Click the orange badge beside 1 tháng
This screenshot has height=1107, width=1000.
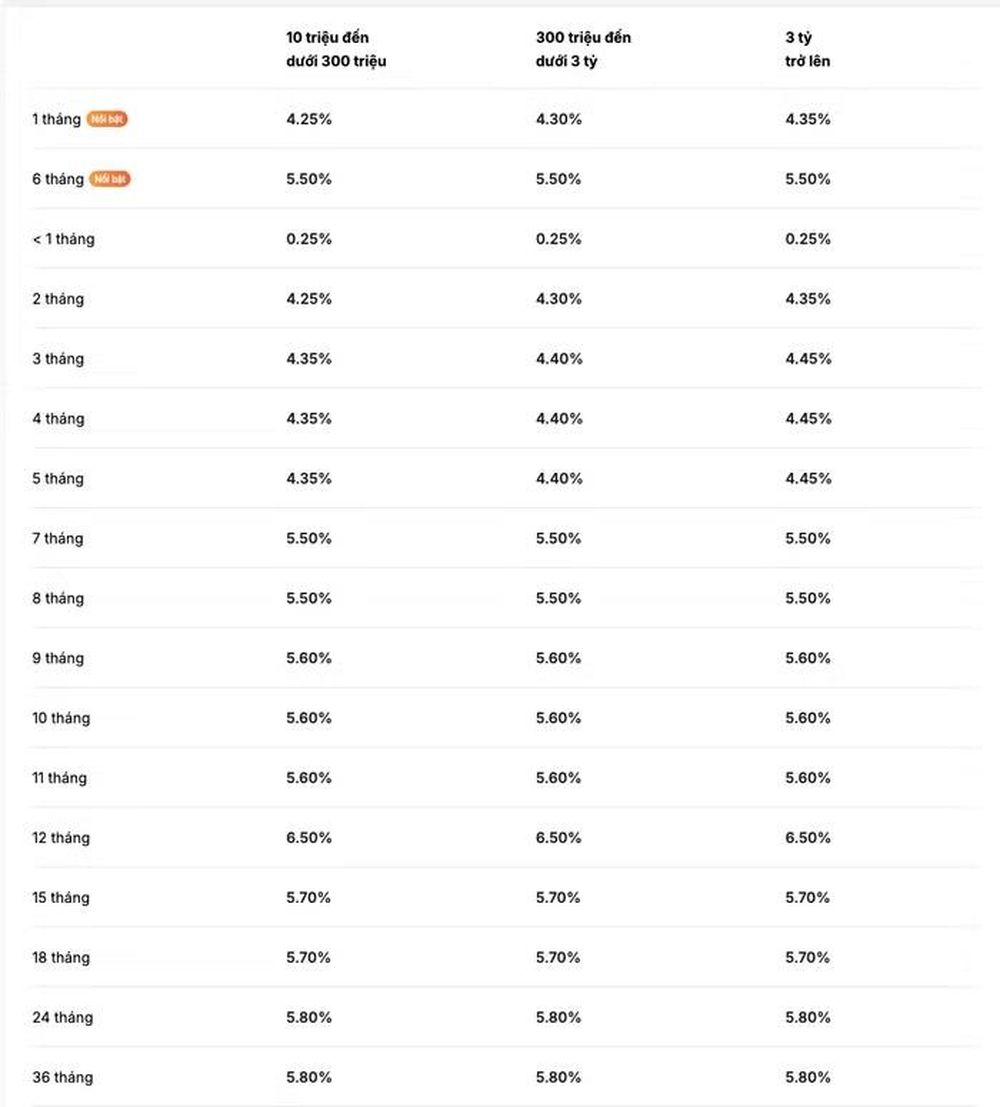point(107,119)
